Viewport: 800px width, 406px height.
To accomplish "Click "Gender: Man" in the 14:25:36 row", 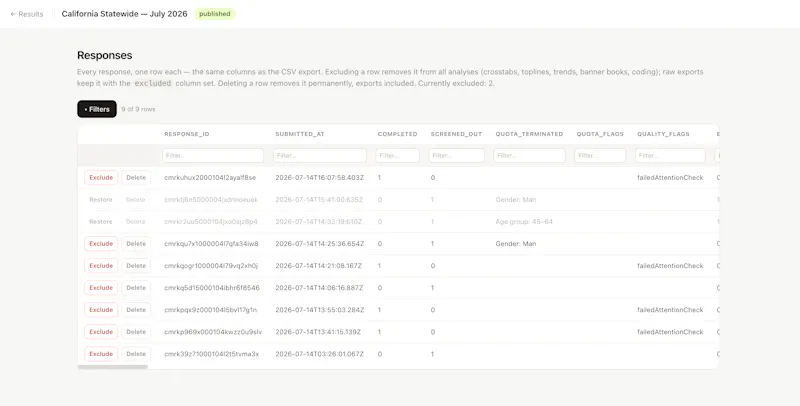I will click(x=516, y=244).
